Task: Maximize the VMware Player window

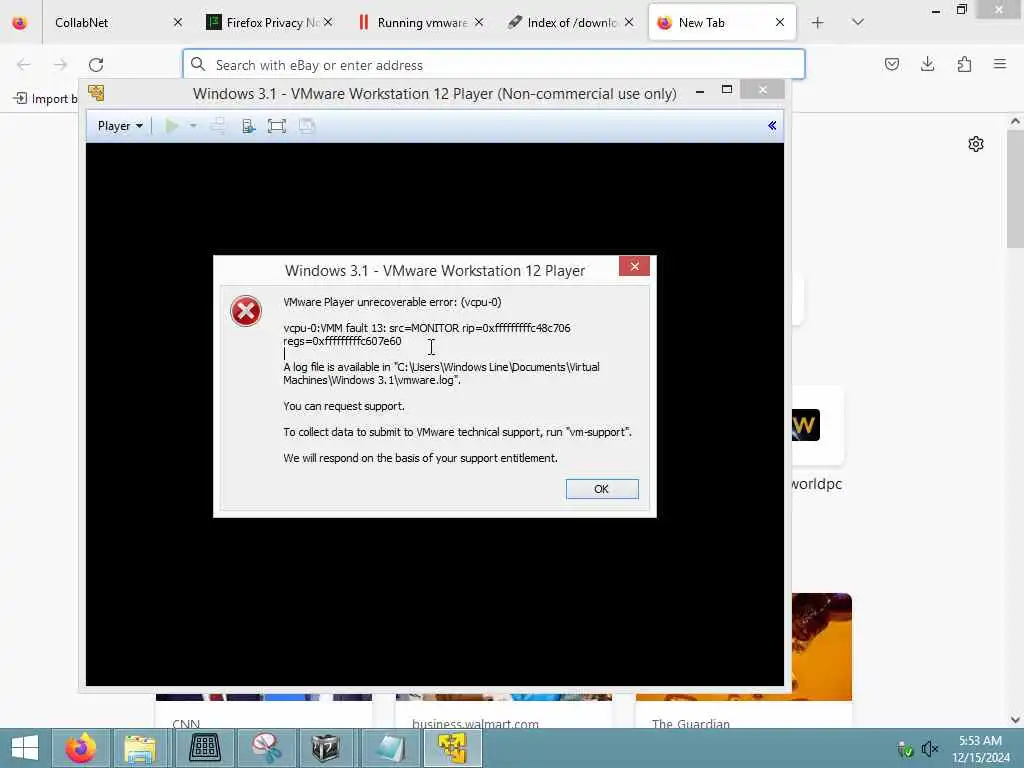Action: tap(727, 89)
